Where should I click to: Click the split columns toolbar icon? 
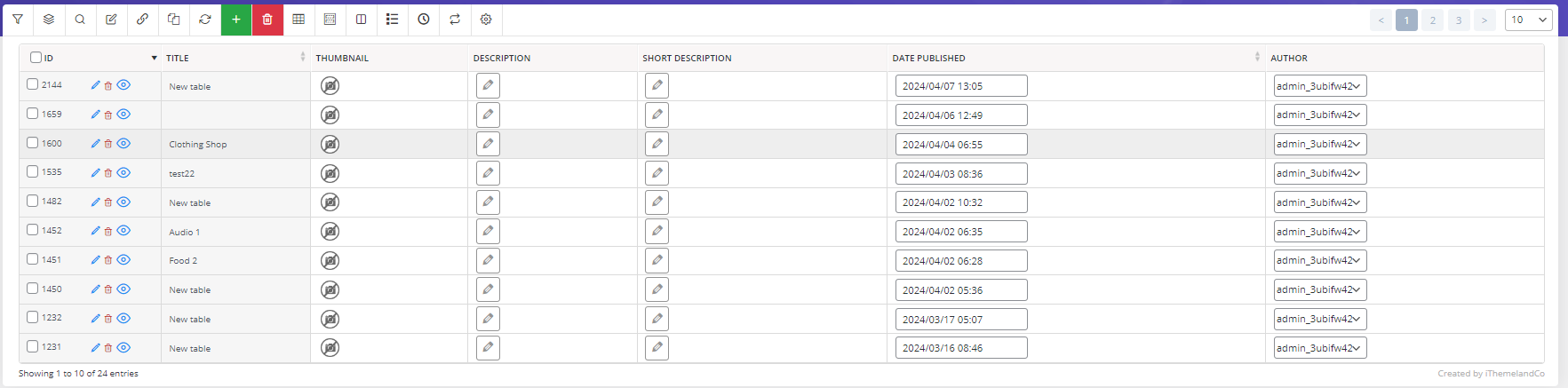coord(361,20)
